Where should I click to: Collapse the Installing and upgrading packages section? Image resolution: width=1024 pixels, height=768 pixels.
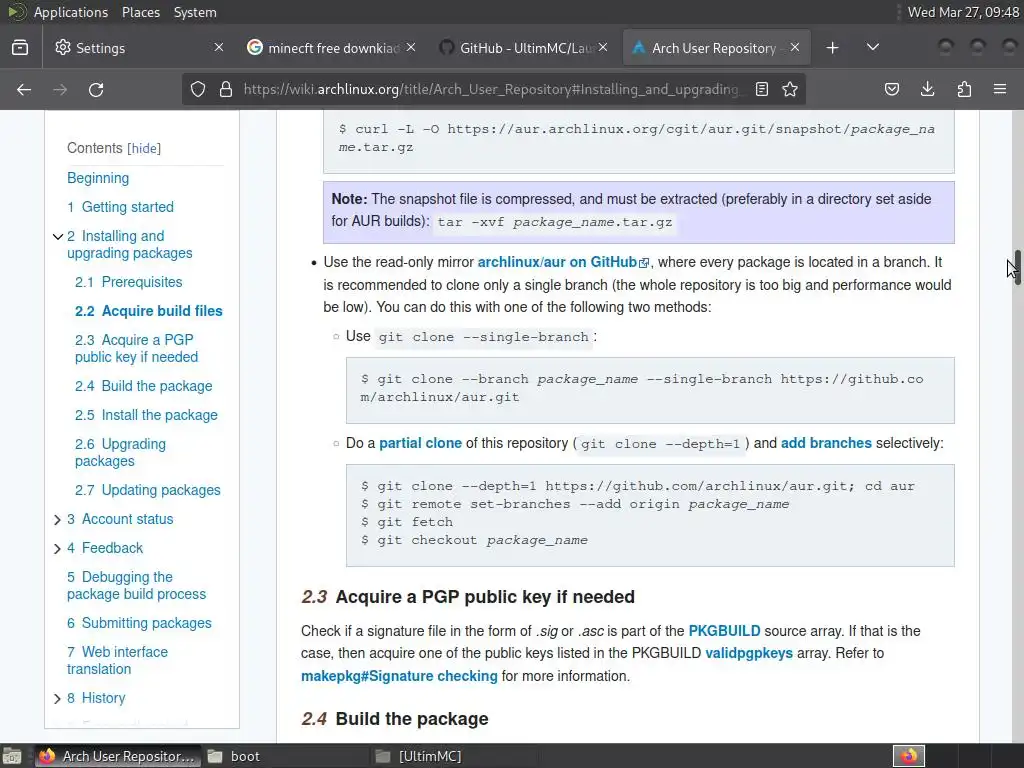tap(57, 236)
